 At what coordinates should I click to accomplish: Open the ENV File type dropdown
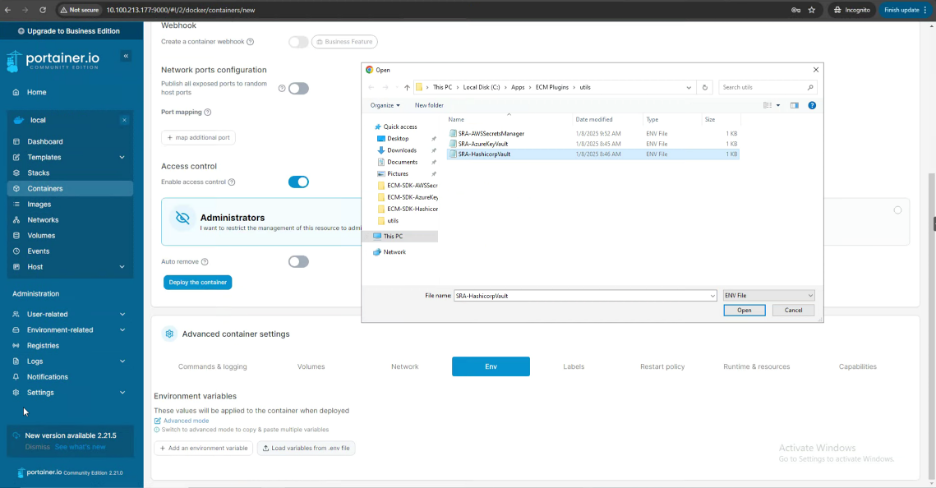768,296
